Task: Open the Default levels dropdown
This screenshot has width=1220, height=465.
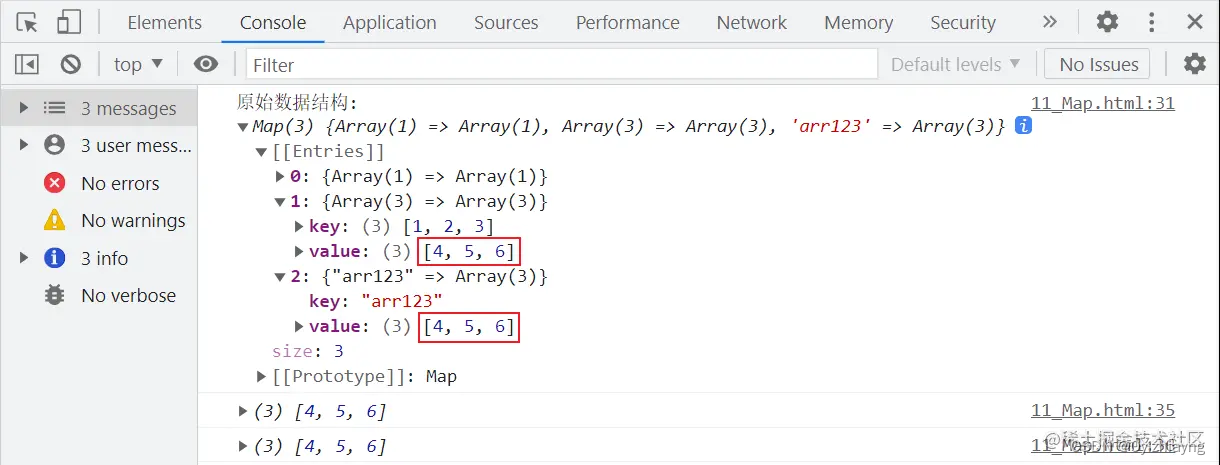Action: (x=955, y=64)
